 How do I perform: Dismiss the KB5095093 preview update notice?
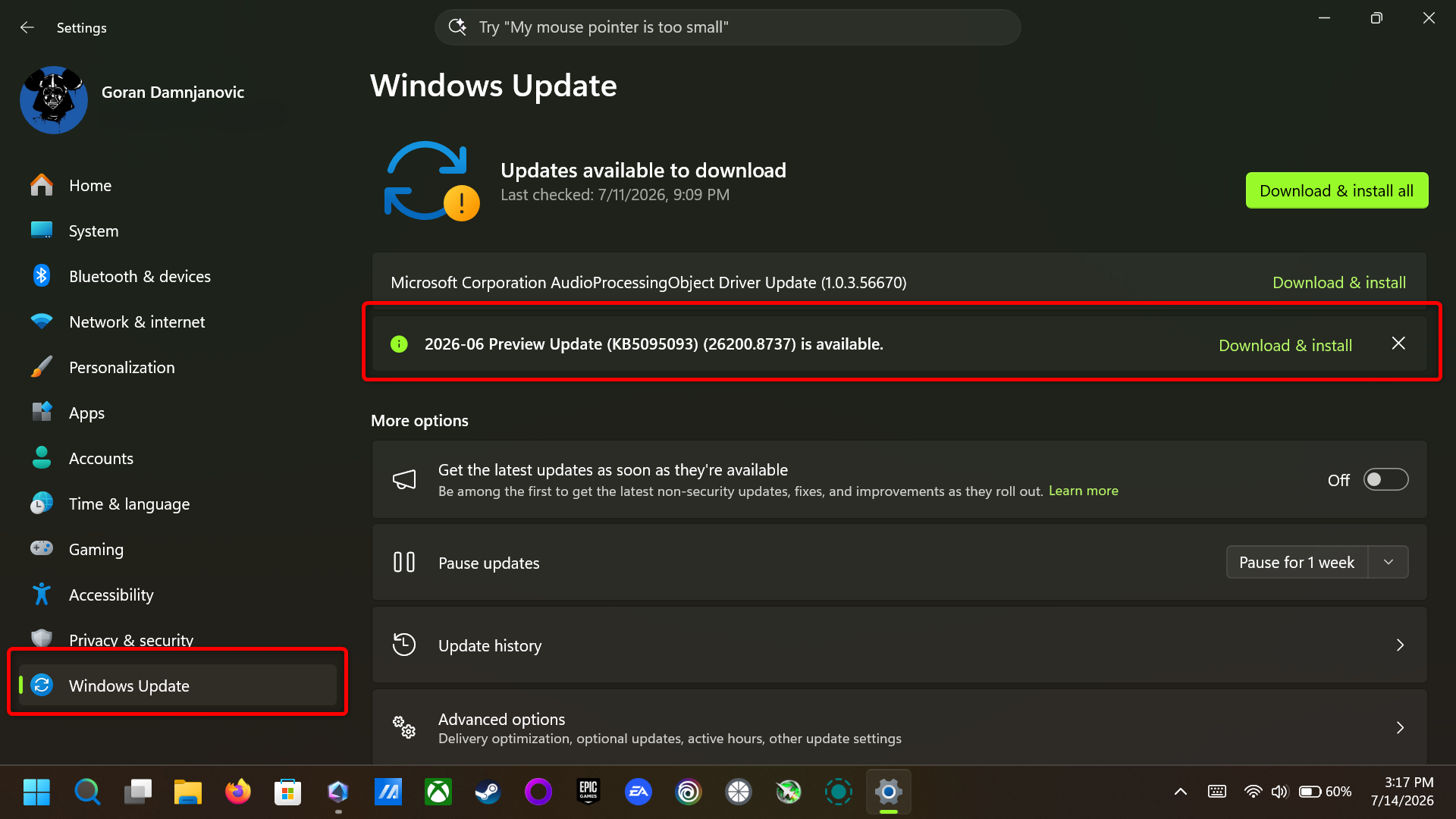[1398, 344]
